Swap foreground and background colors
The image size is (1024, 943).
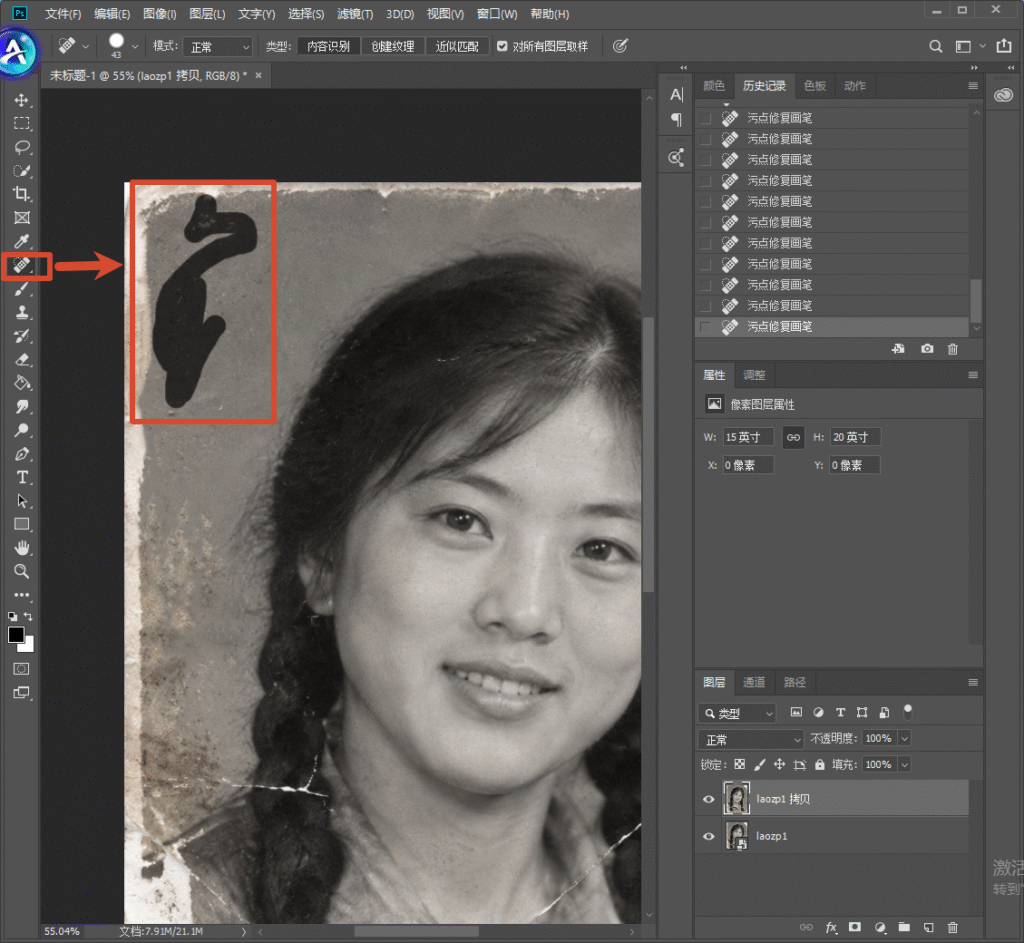(28, 616)
